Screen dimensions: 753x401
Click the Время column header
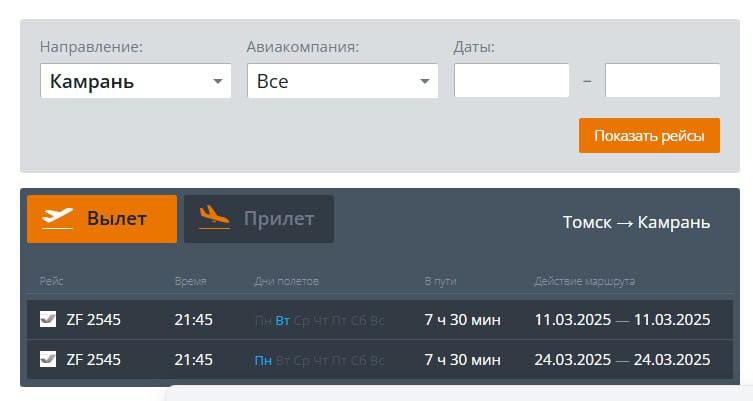point(190,281)
